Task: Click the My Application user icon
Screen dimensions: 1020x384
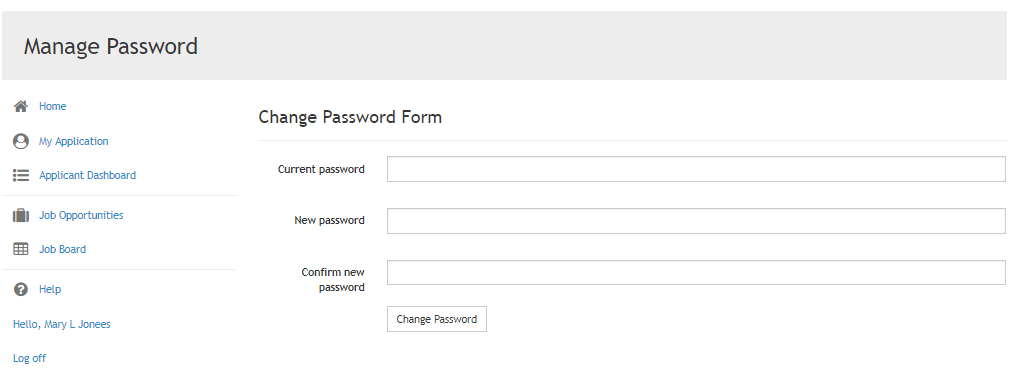Action: coord(21,141)
